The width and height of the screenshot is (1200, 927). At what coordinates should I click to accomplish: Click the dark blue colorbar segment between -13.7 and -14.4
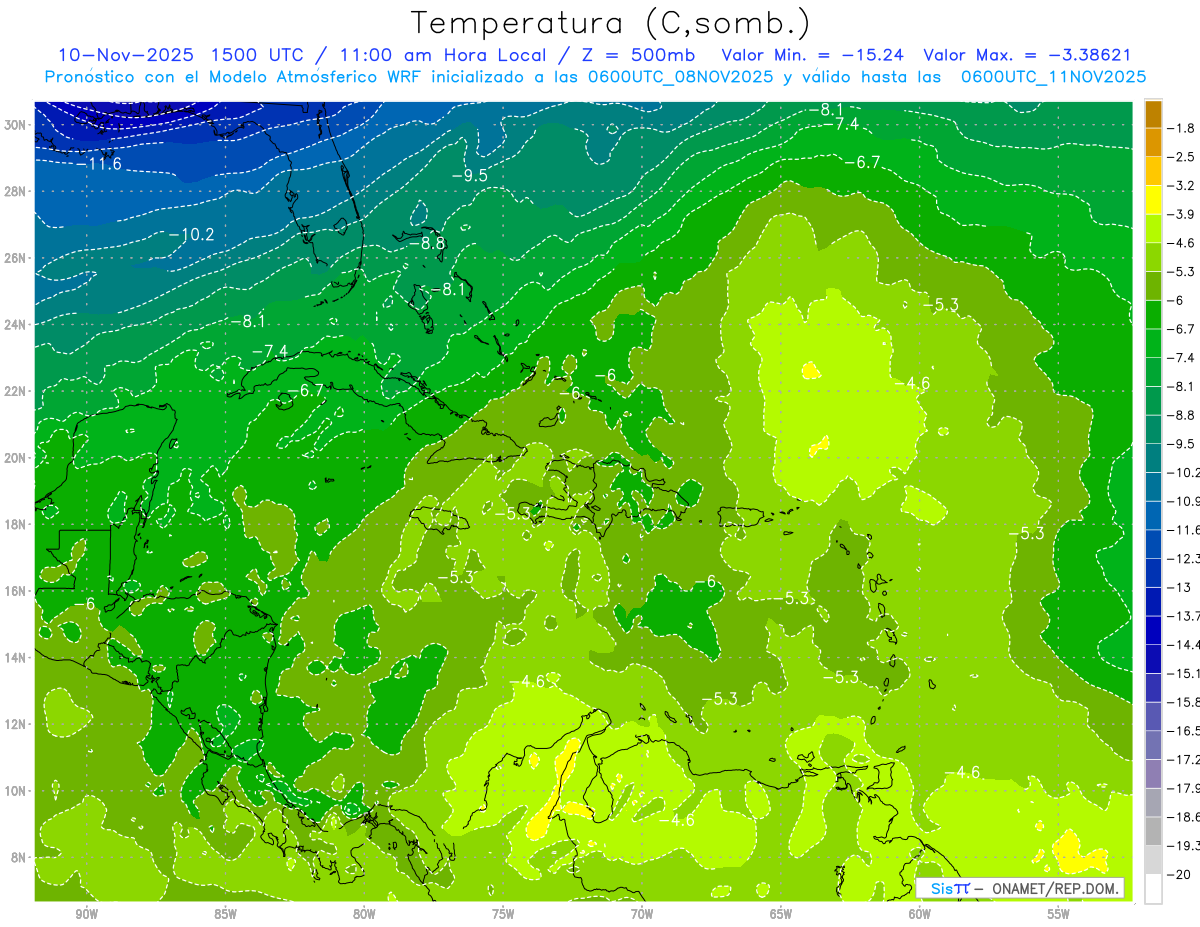[x=1153, y=630]
